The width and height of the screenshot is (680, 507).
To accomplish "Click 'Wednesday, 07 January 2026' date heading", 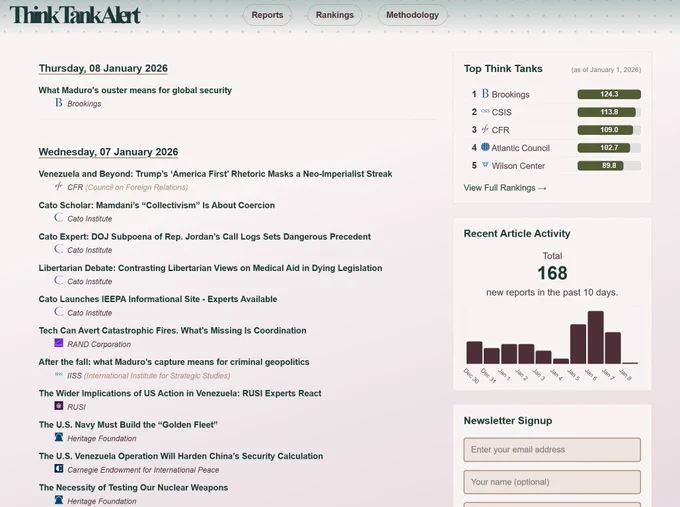I will [108, 152].
